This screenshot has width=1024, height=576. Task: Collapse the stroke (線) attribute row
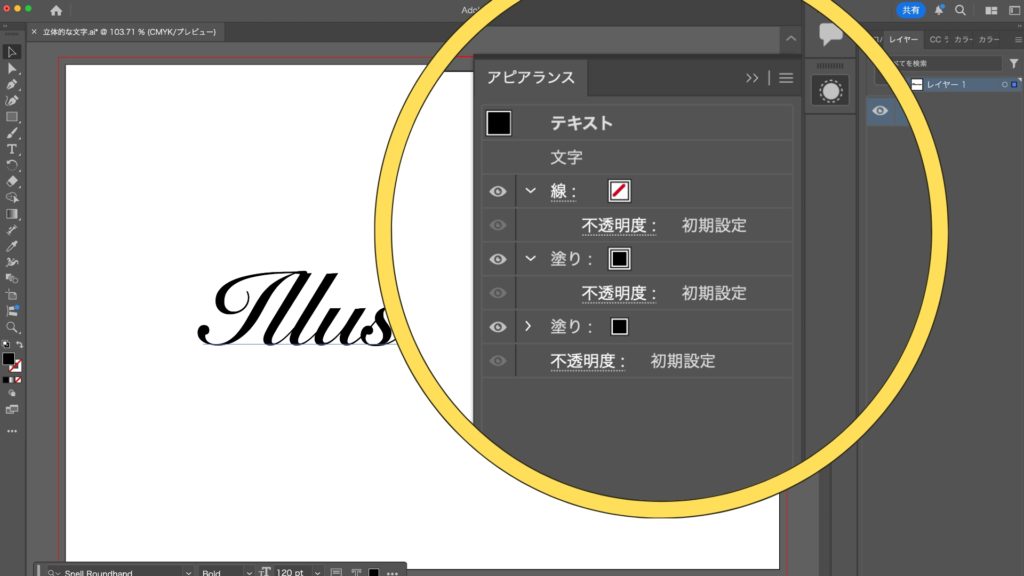pos(530,191)
